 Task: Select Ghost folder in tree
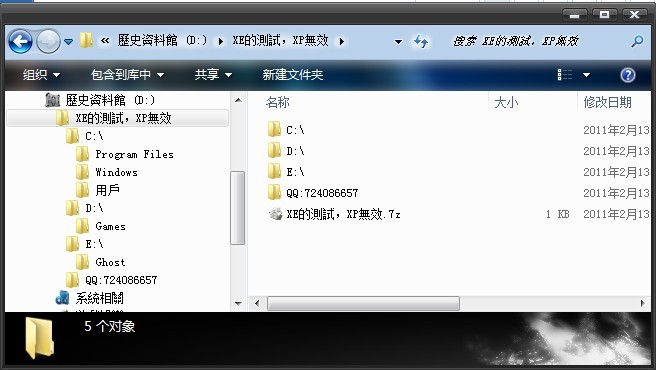tap(110, 262)
